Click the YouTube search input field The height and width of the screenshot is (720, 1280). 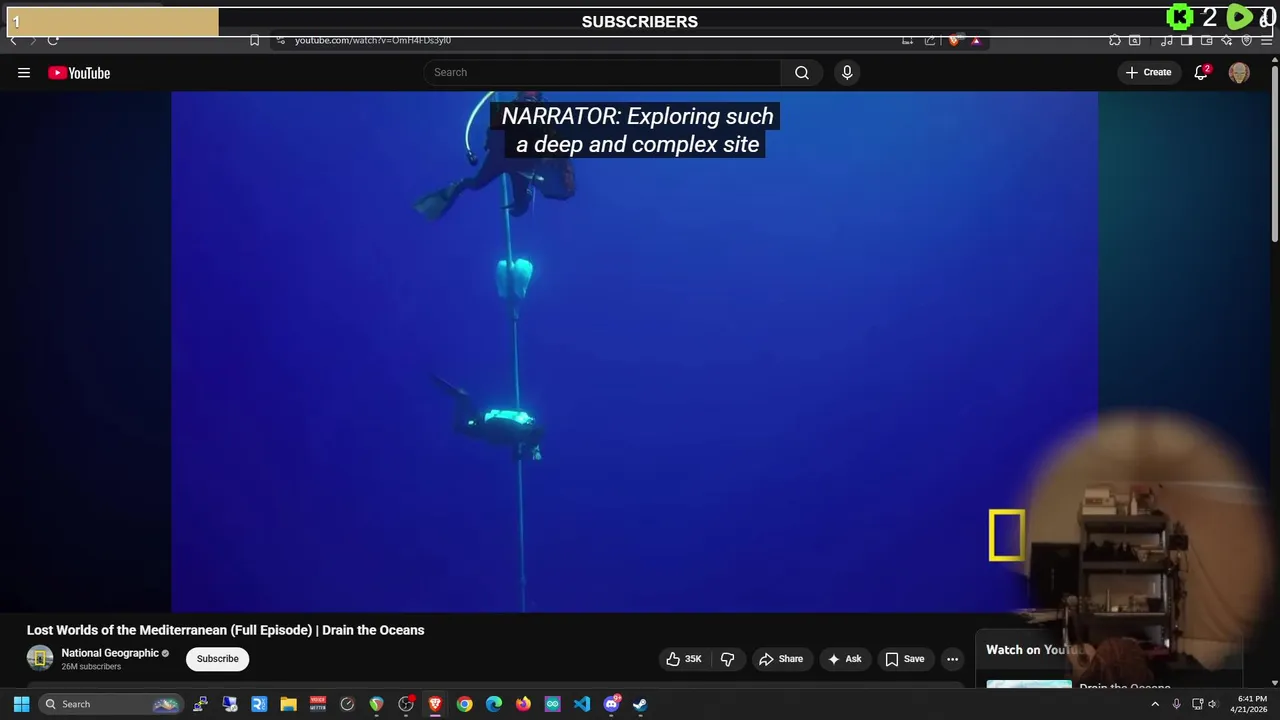point(602,72)
